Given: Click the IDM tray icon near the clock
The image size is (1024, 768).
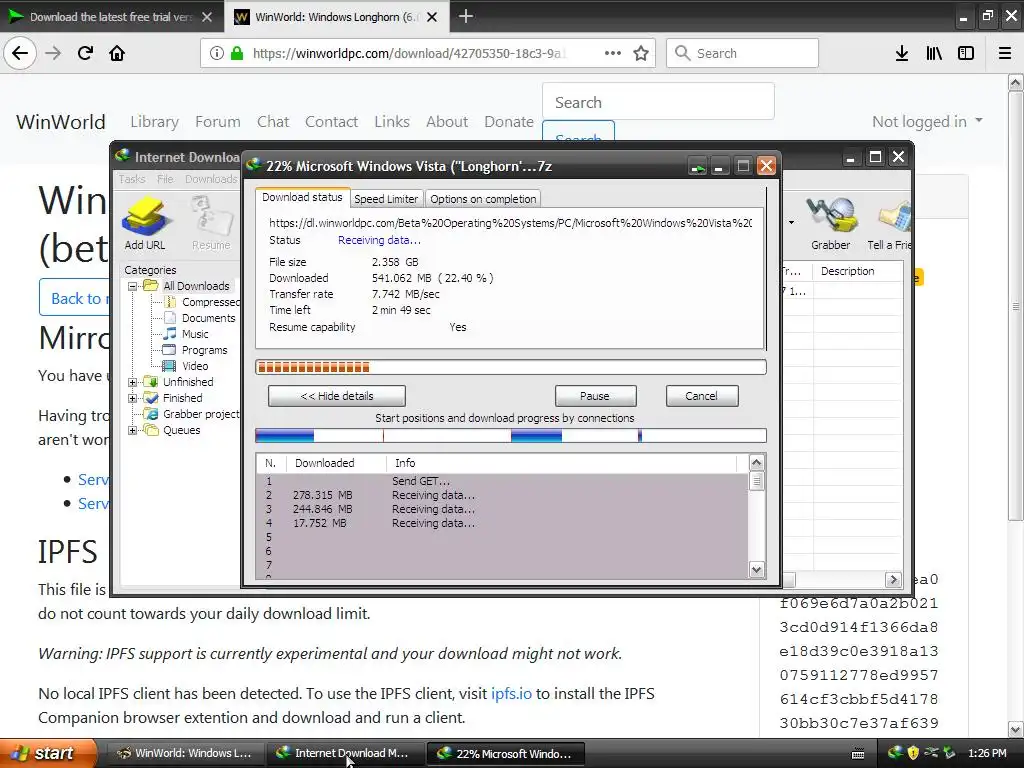Looking at the screenshot, I should (895, 753).
